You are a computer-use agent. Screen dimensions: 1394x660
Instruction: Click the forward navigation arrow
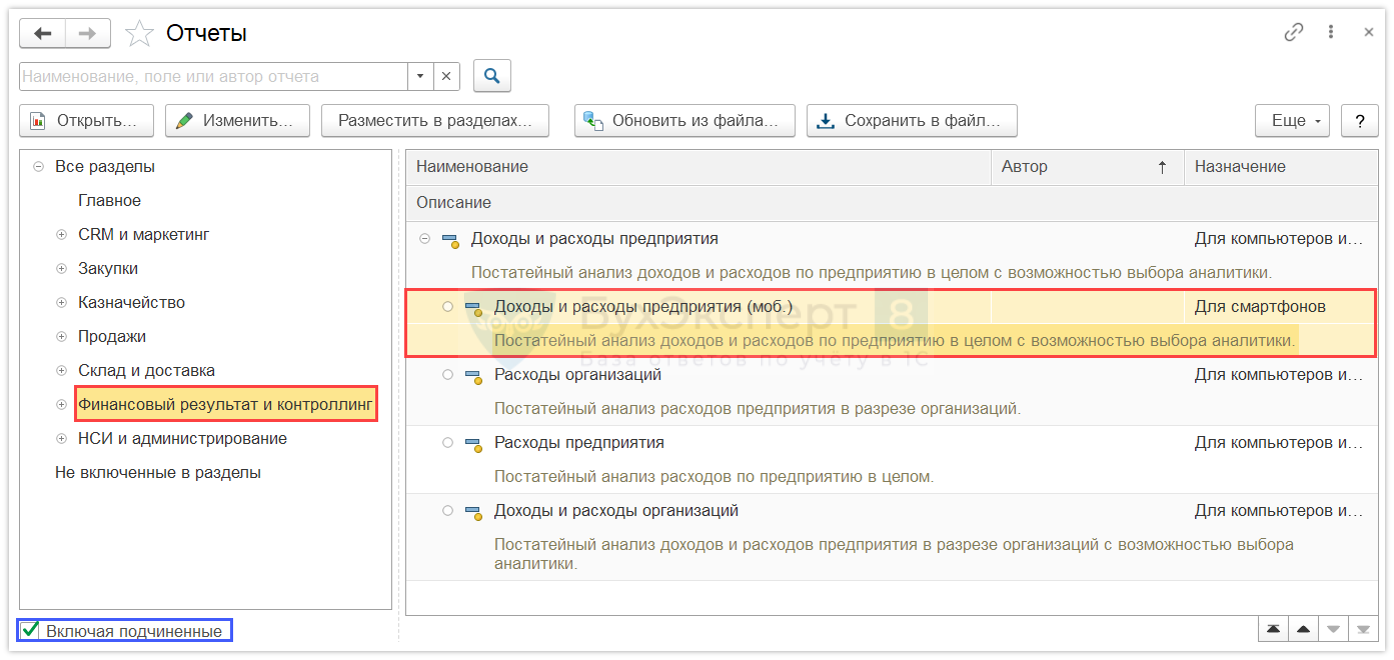[x=87, y=34]
